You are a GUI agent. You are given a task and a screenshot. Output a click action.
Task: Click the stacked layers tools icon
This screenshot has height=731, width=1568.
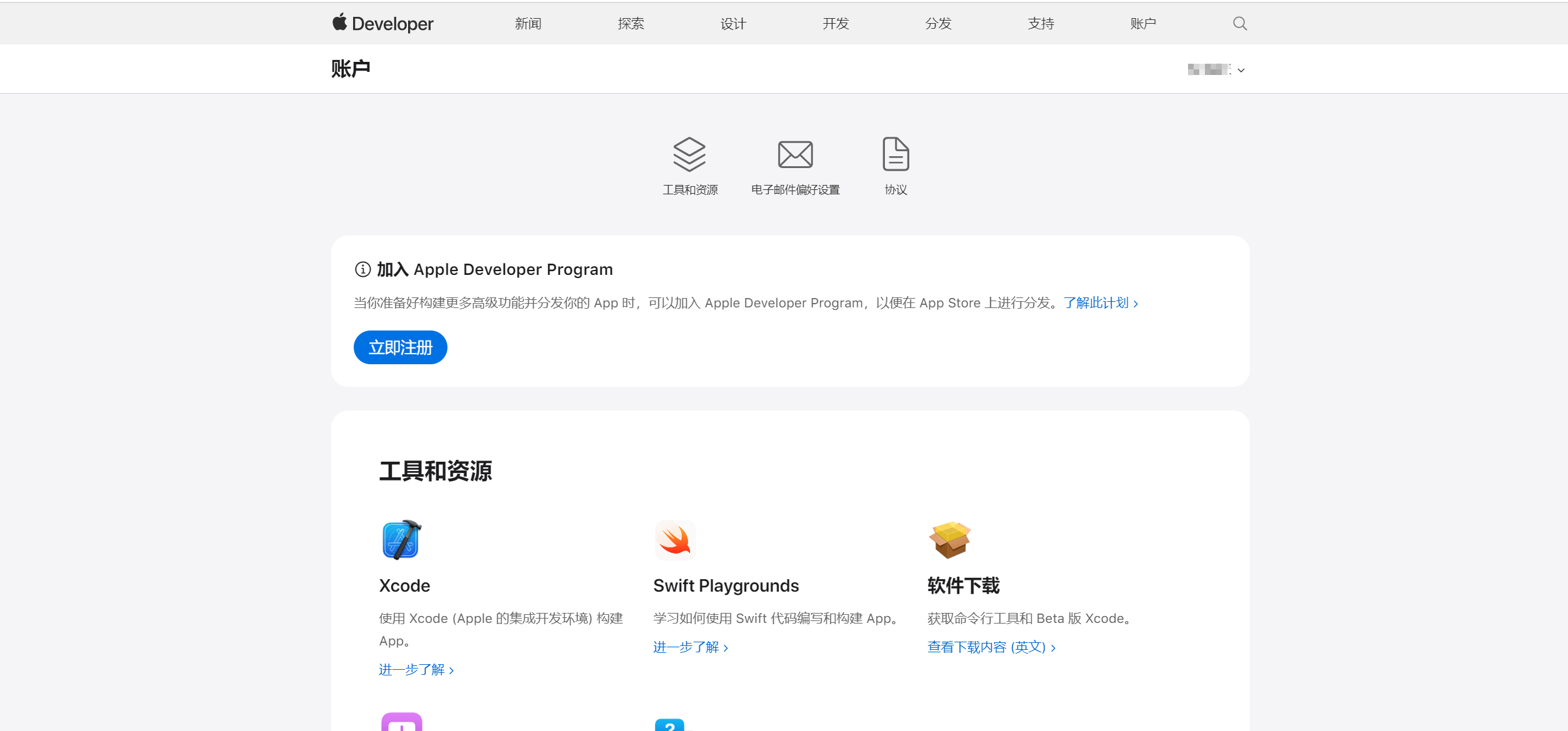coord(689,154)
